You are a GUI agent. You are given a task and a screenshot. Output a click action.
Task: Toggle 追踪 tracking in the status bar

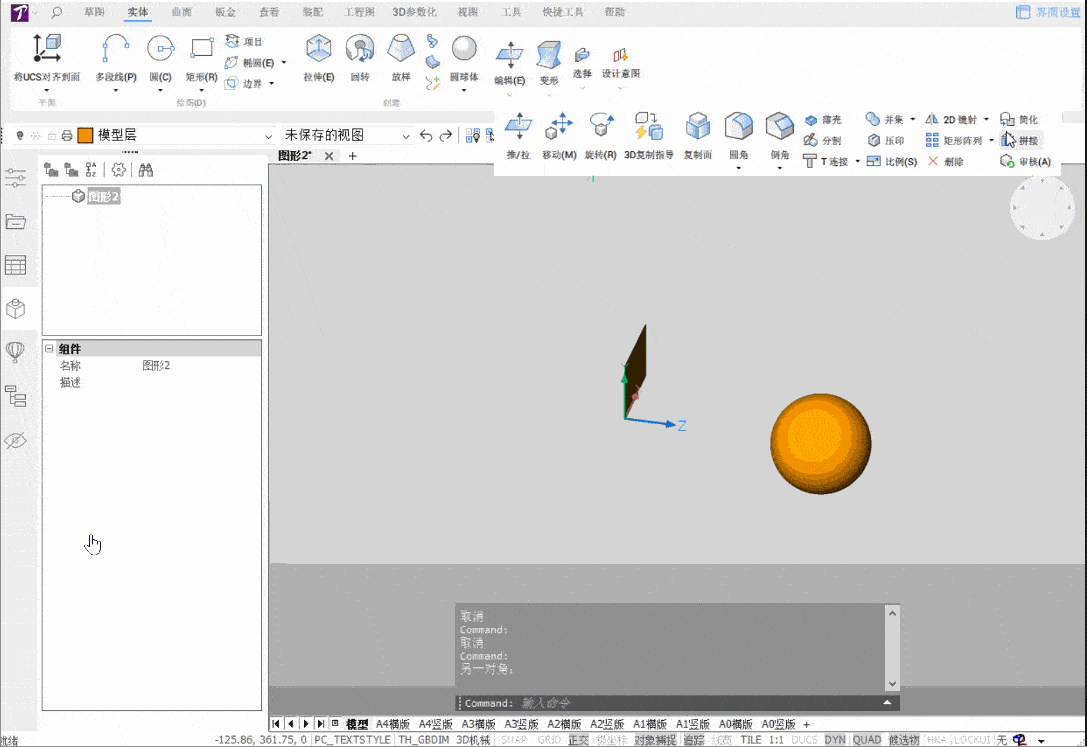click(x=694, y=740)
